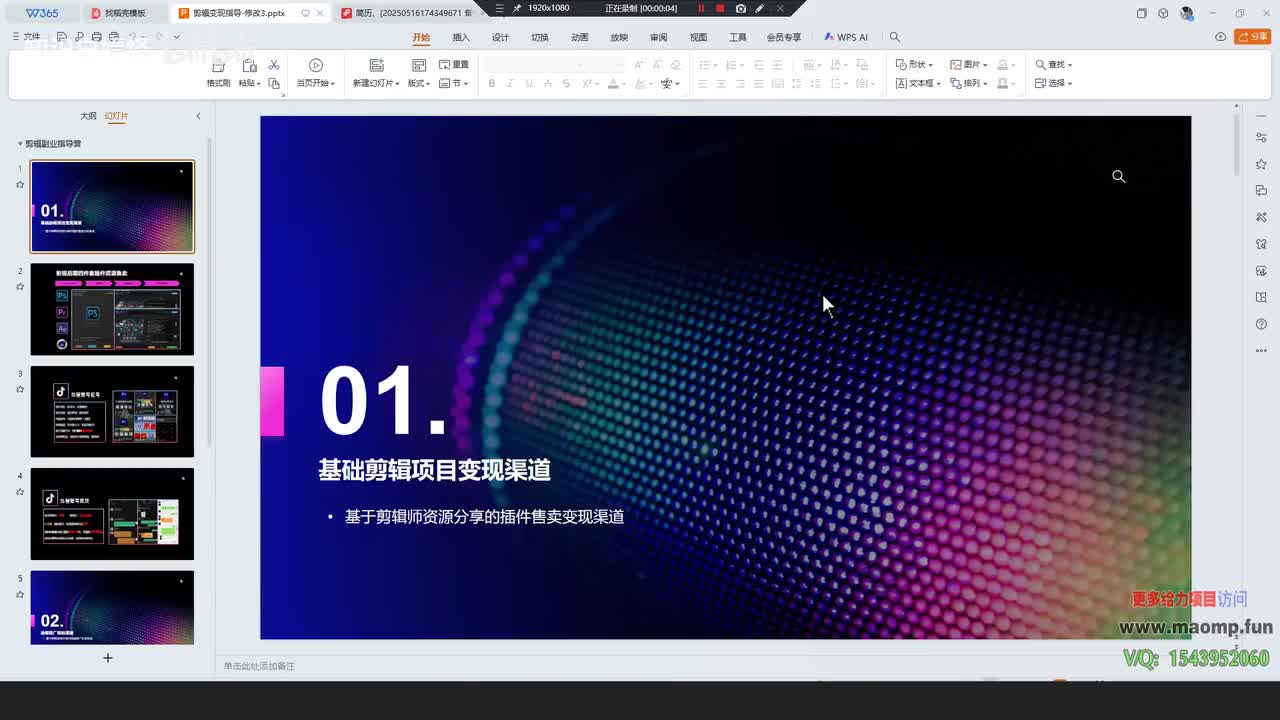Stop the screen recording with red square
The width and height of the screenshot is (1280, 720).
(x=720, y=8)
